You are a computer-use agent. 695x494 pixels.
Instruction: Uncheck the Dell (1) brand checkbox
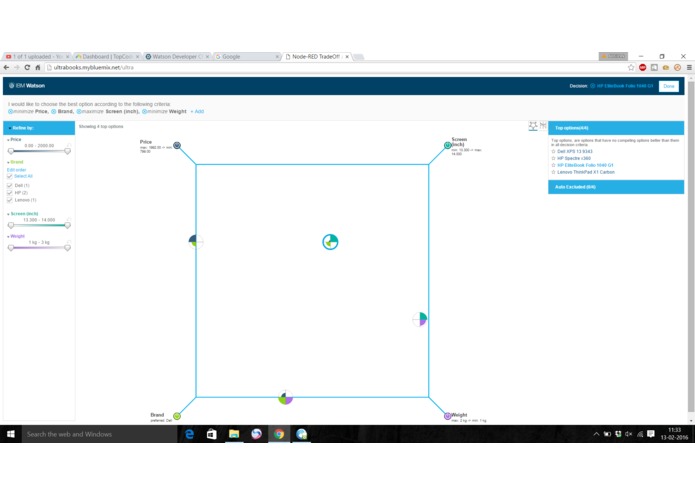click(10, 186)
